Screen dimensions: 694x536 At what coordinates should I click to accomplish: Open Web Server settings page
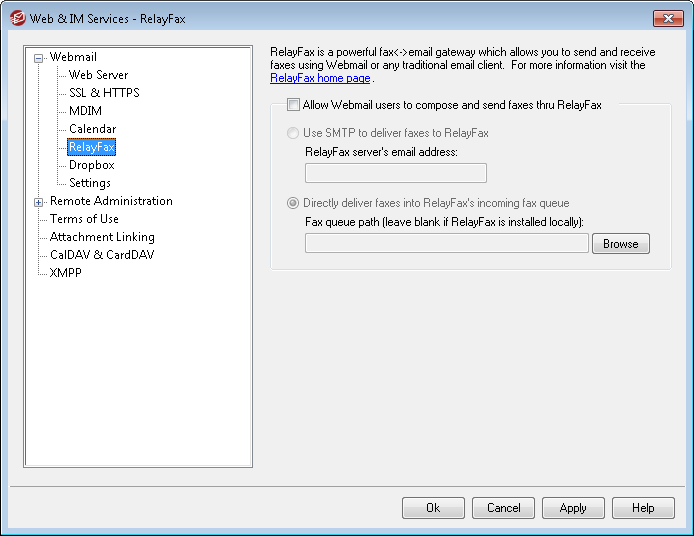pyautogui.click(x=98, y=75)
